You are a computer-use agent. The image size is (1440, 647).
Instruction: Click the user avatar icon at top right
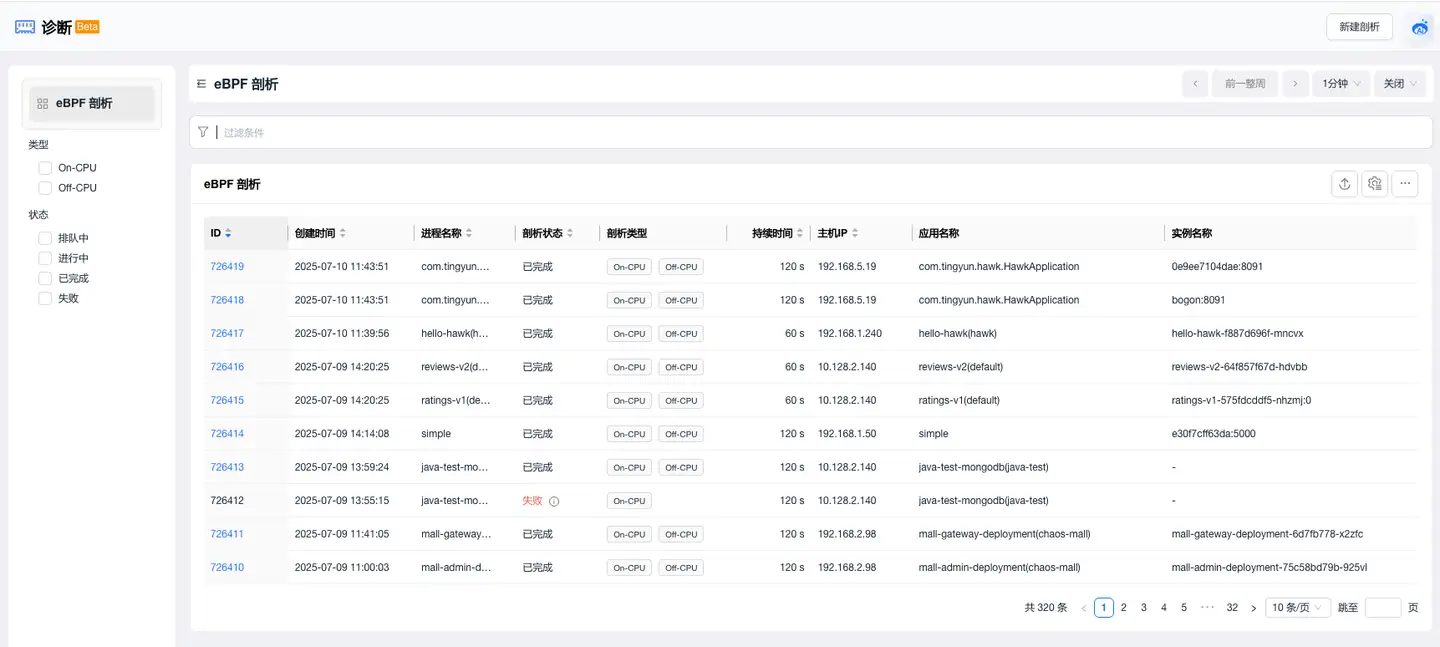coord(1419,27)
